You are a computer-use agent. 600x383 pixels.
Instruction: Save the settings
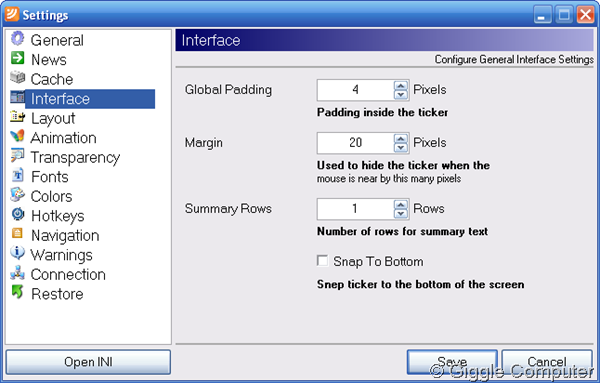click(452, 362)
